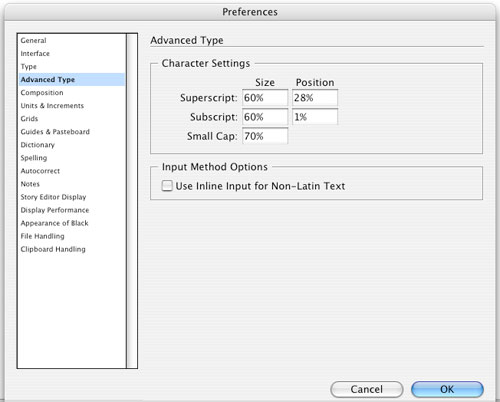
Task: Open Dictionary preferences
Action: (x=37, y=145)
